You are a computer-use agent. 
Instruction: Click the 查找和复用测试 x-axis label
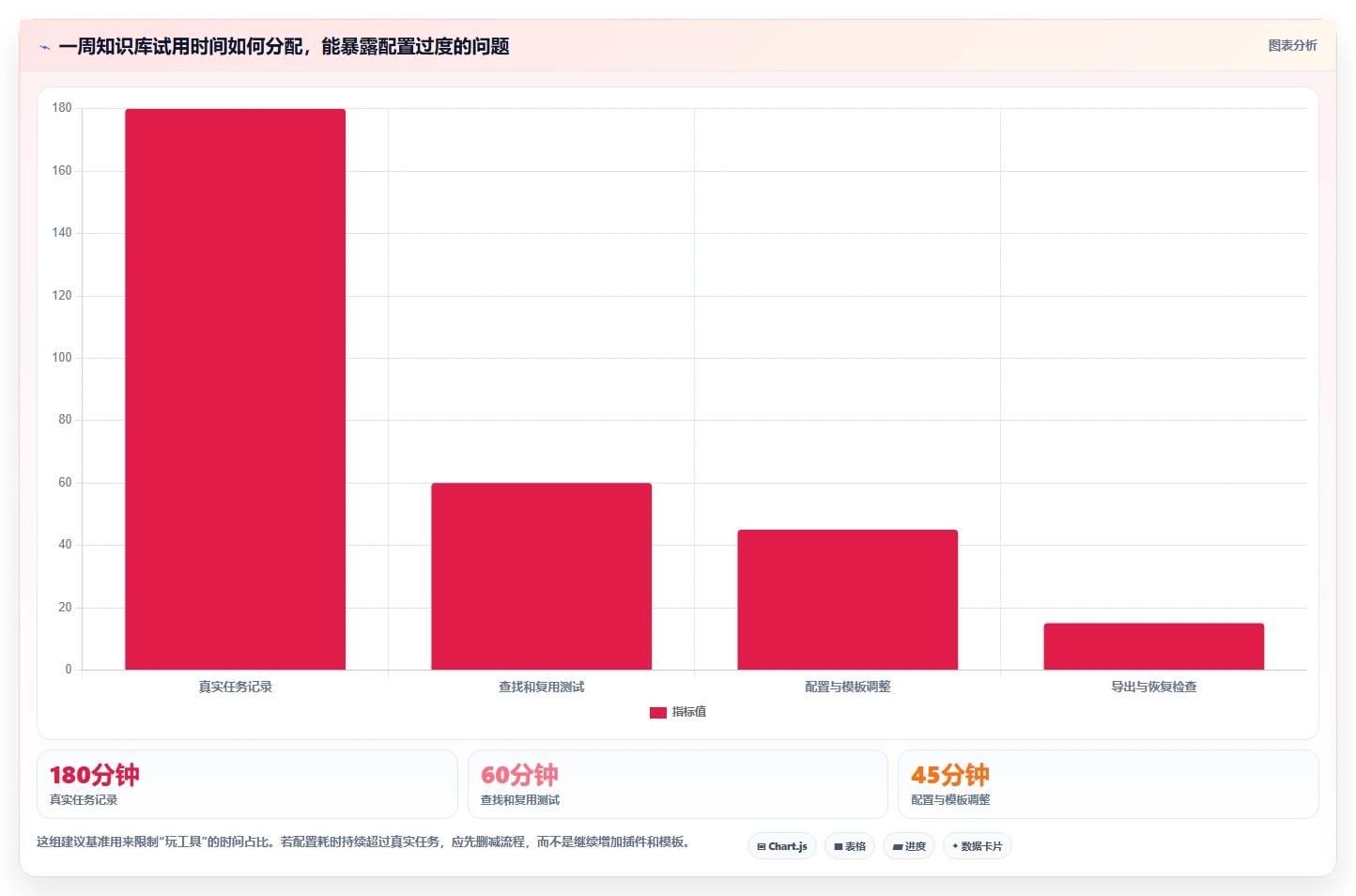point(542,687)
